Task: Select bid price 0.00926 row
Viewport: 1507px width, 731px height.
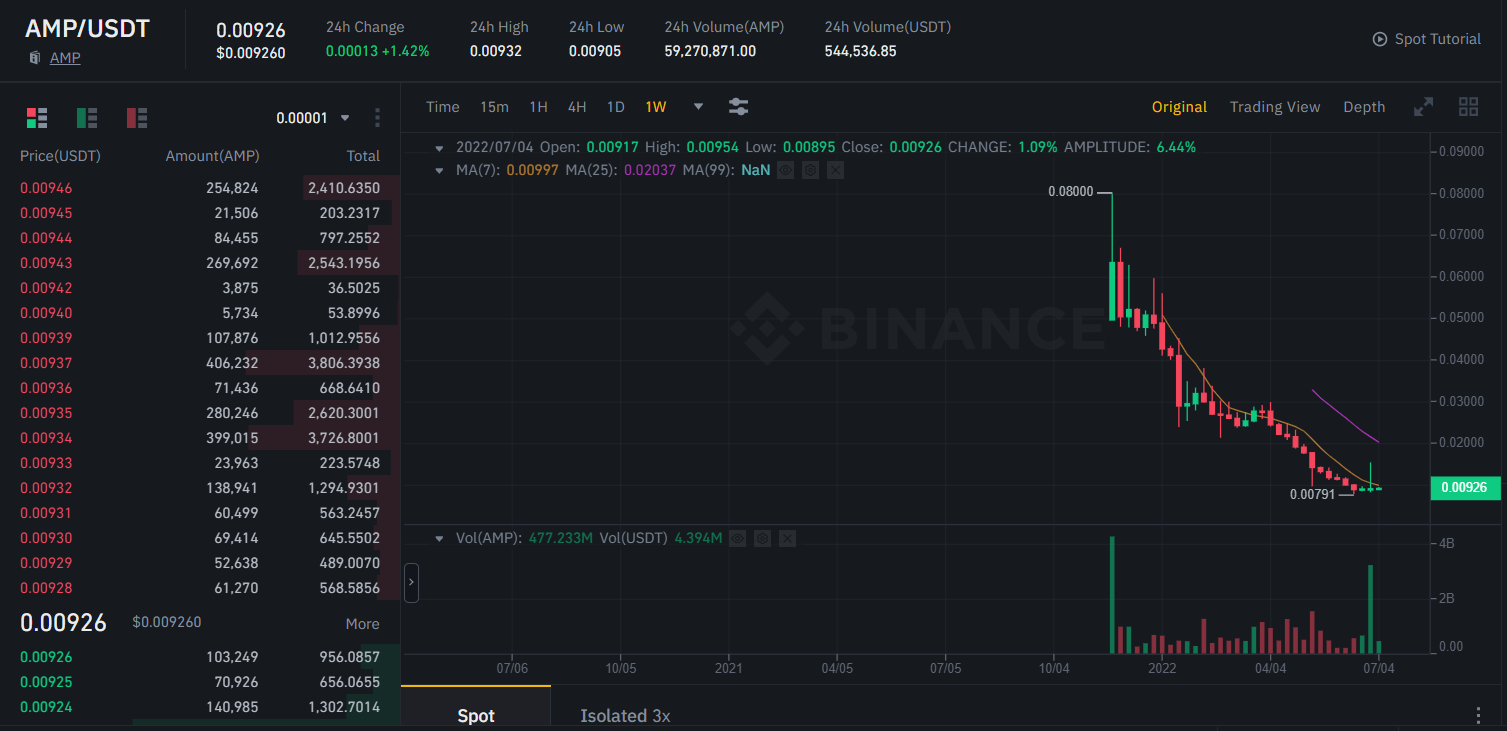Action: (200, 657)
